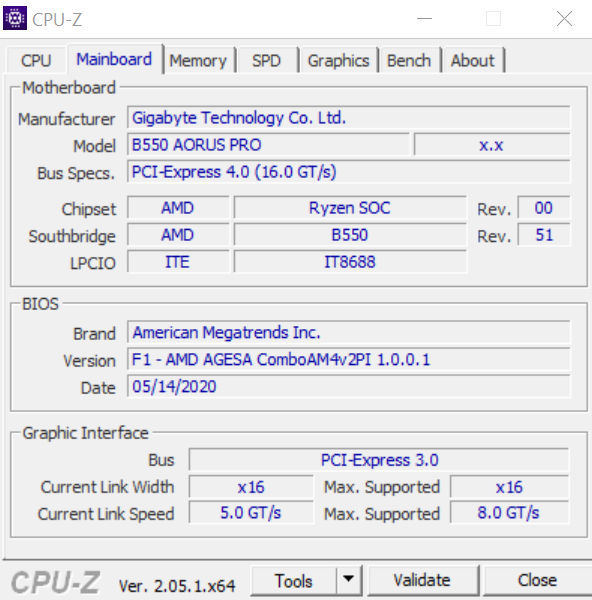Click the Current Link Speed 5.0 GT/s field
The width and height of the screenshot is (592, 600).
(251, 513)
